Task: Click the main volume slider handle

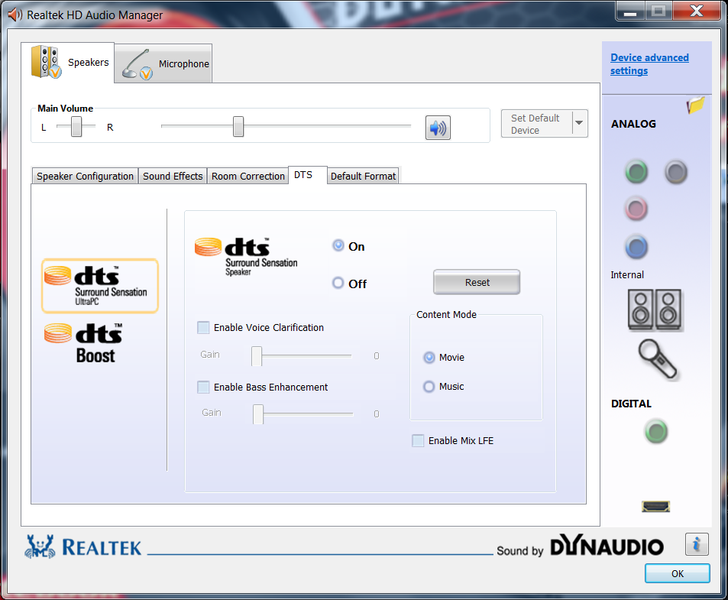Action: (238, 126)
